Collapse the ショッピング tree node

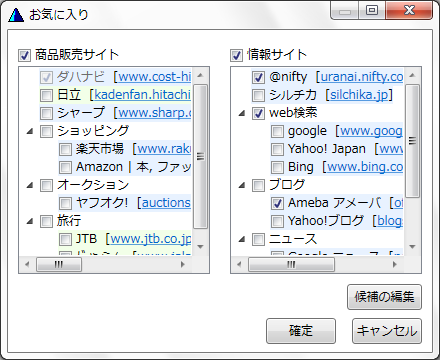click(30, 131)
